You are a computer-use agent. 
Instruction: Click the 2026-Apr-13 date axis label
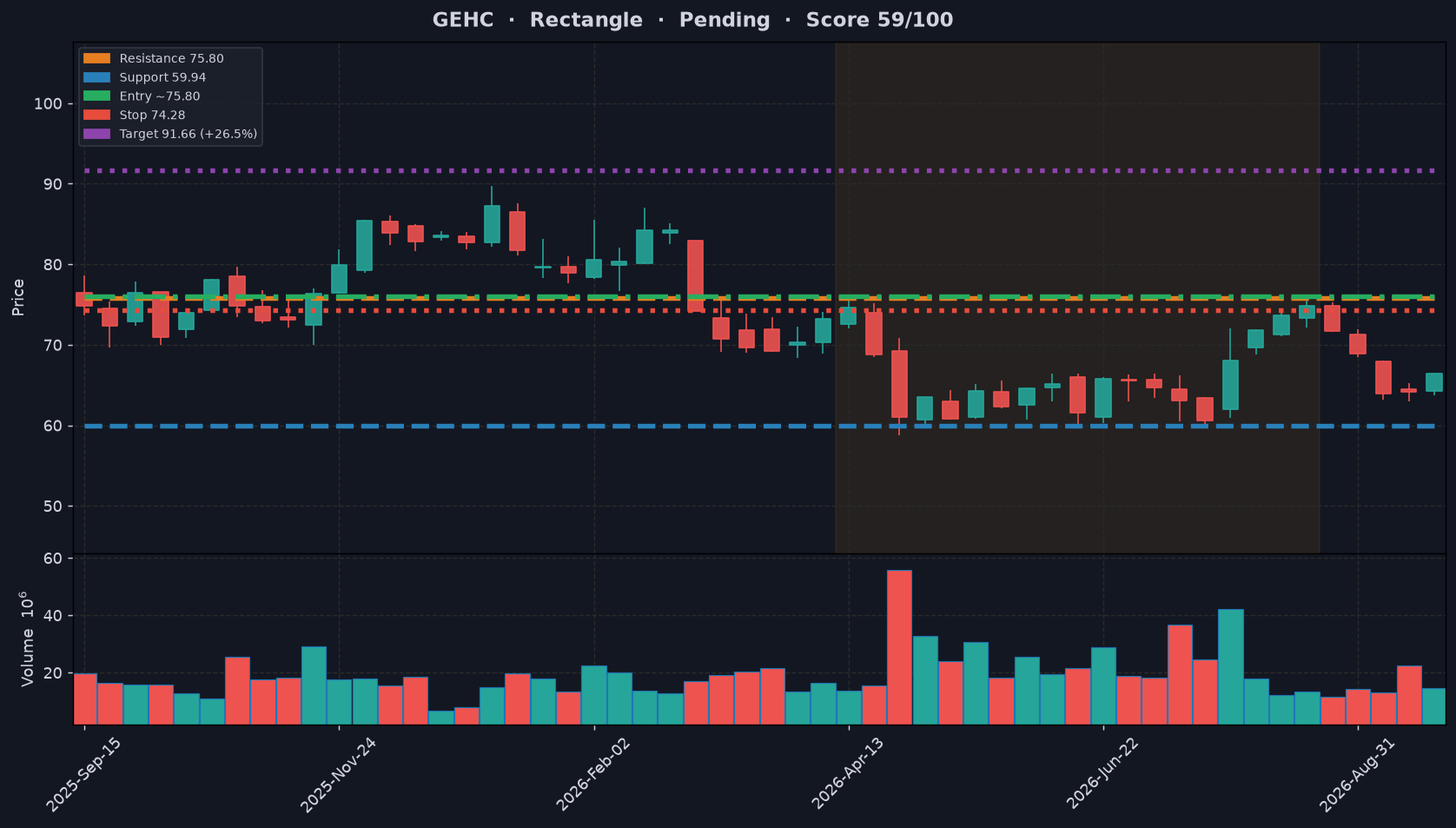point(848,774)
